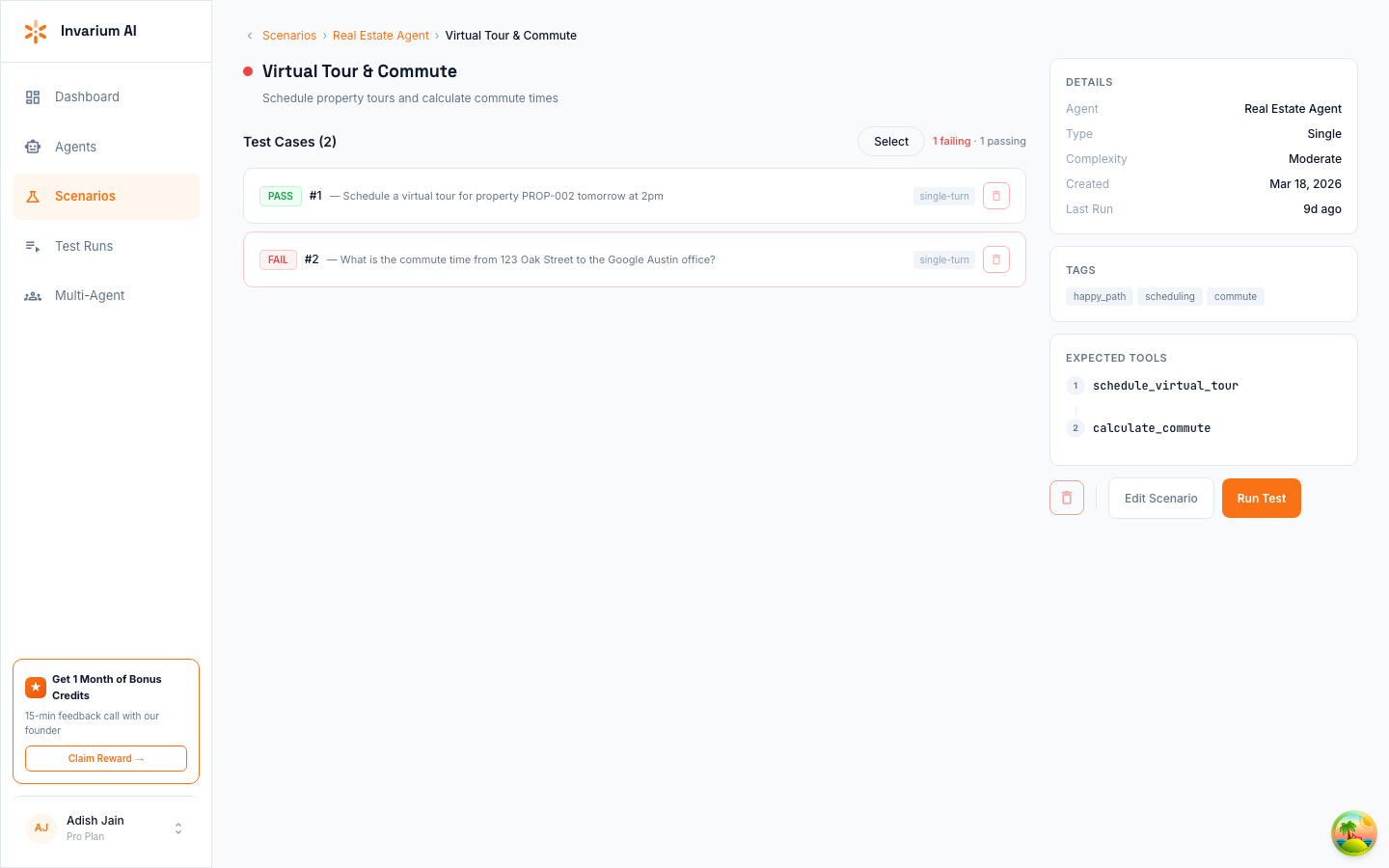This screenshot has width=1389, height=868.
Task: Click the PASS badge on test case #1
Action: [x=280, y=195]
